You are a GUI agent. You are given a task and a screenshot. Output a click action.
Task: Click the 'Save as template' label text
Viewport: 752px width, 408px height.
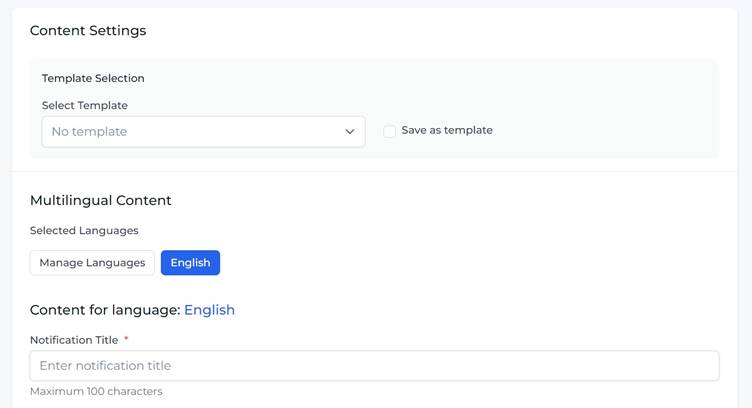pyautogui.click(x=446, y=130)
